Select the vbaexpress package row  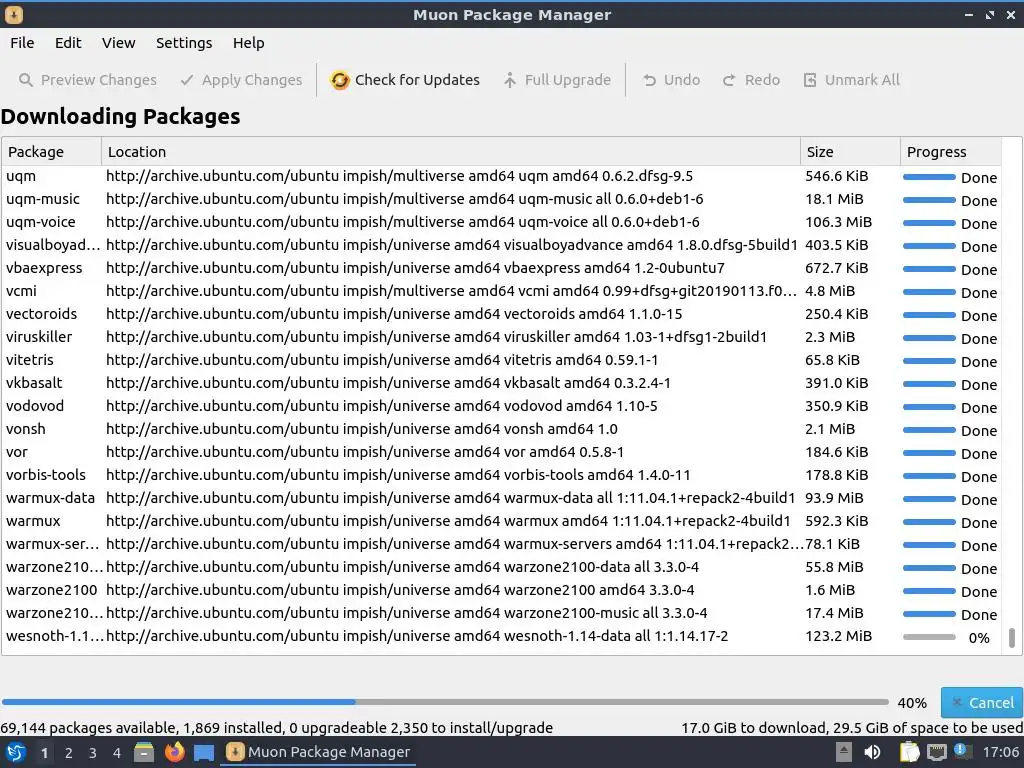click(x=501, y=268)
